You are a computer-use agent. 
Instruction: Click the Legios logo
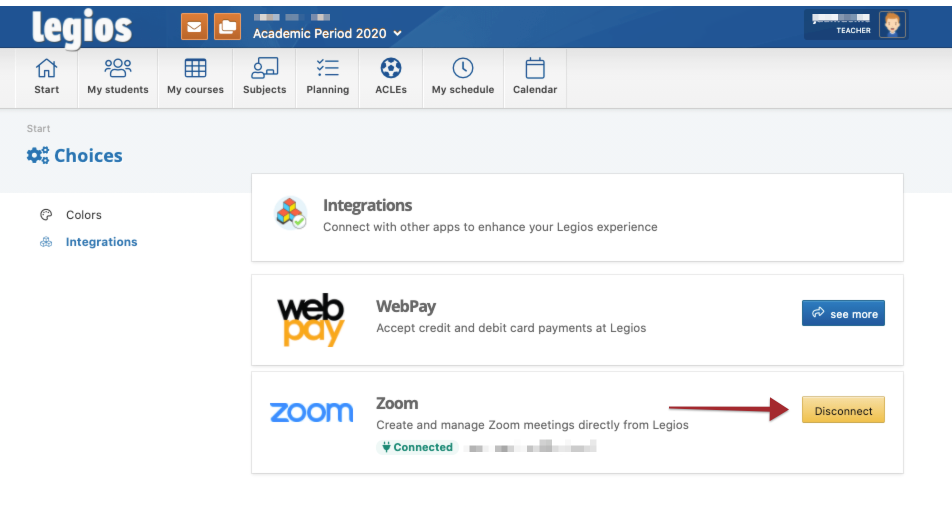pos(82,27)
